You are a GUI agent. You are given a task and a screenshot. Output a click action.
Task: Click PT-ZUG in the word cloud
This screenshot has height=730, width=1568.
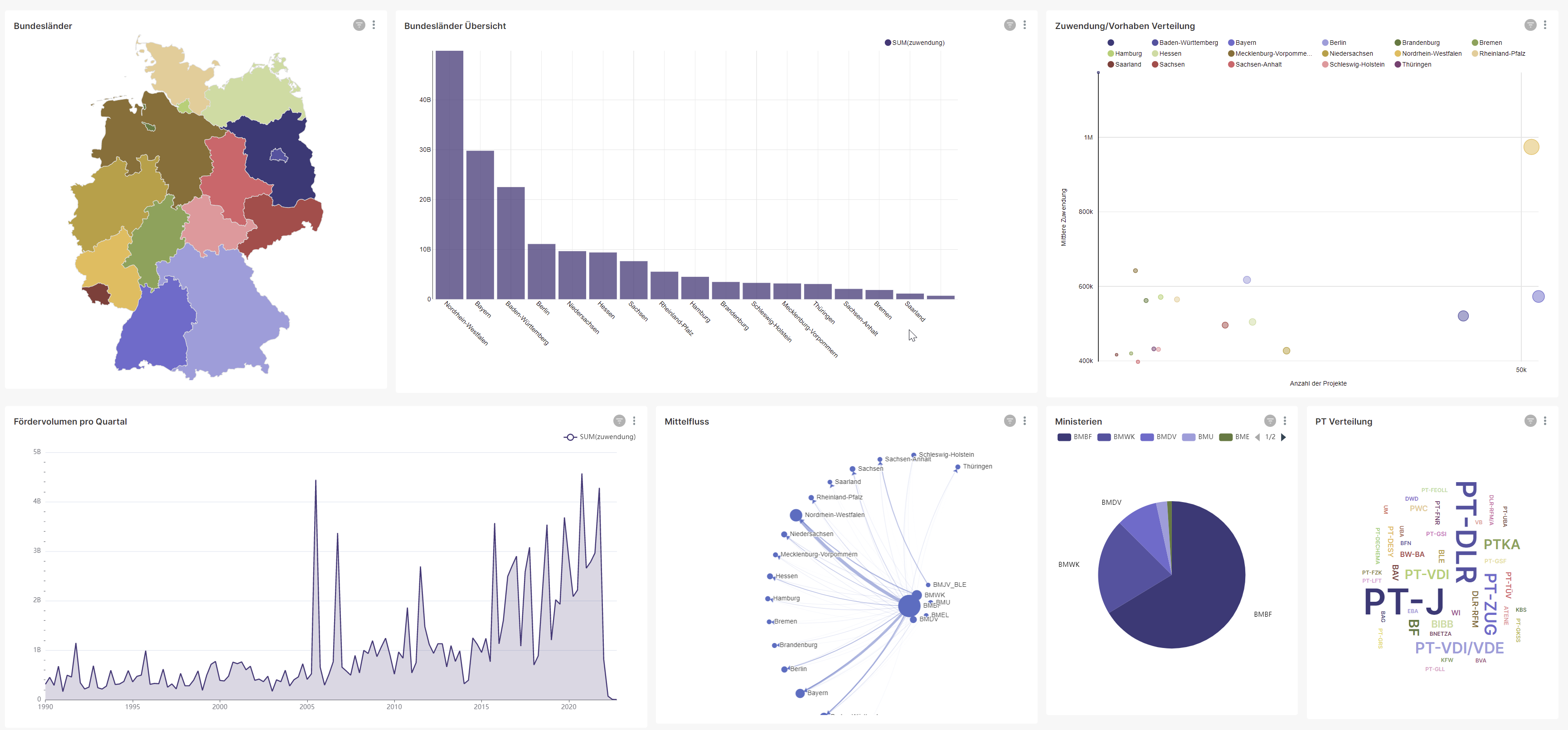tap(1490, 604)
